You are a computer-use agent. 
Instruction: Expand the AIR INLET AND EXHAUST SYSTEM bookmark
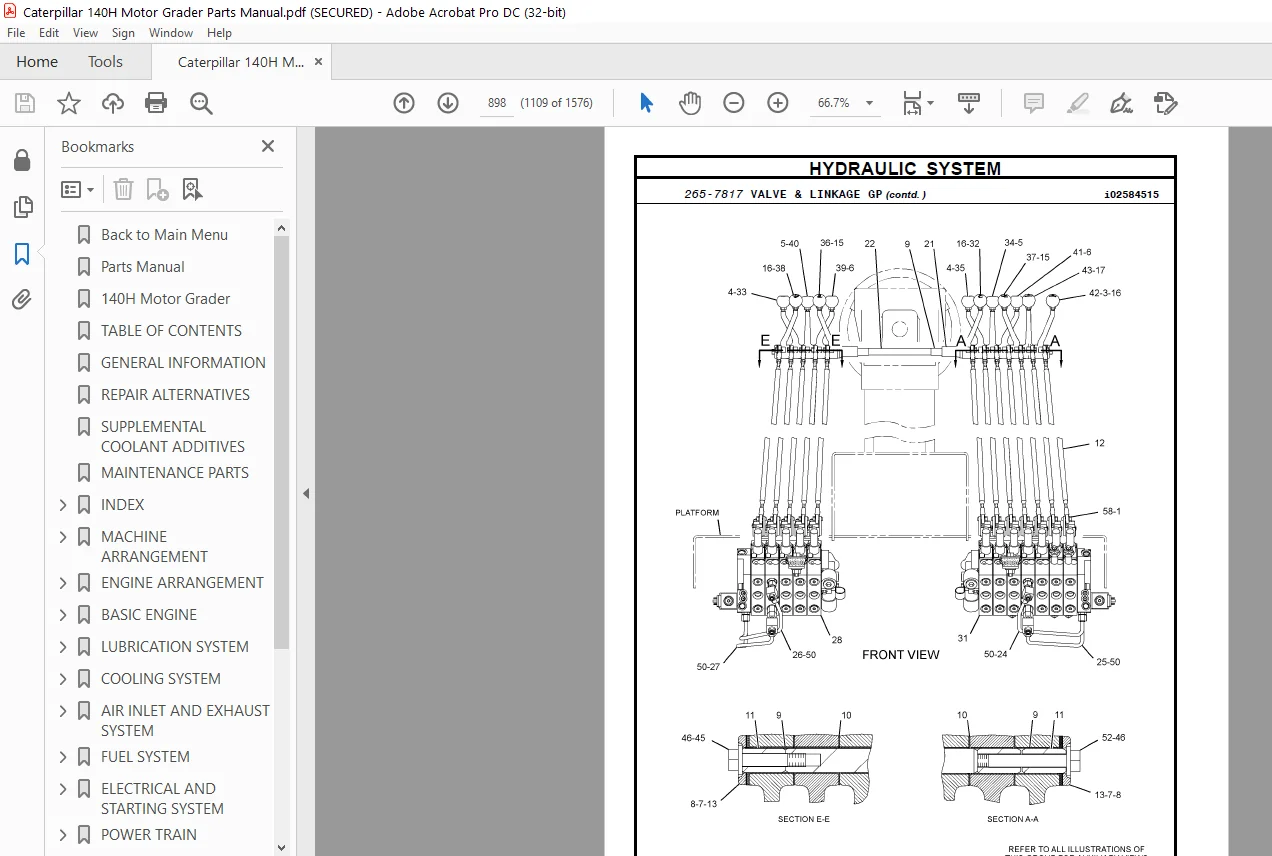[x=63, y=711]
